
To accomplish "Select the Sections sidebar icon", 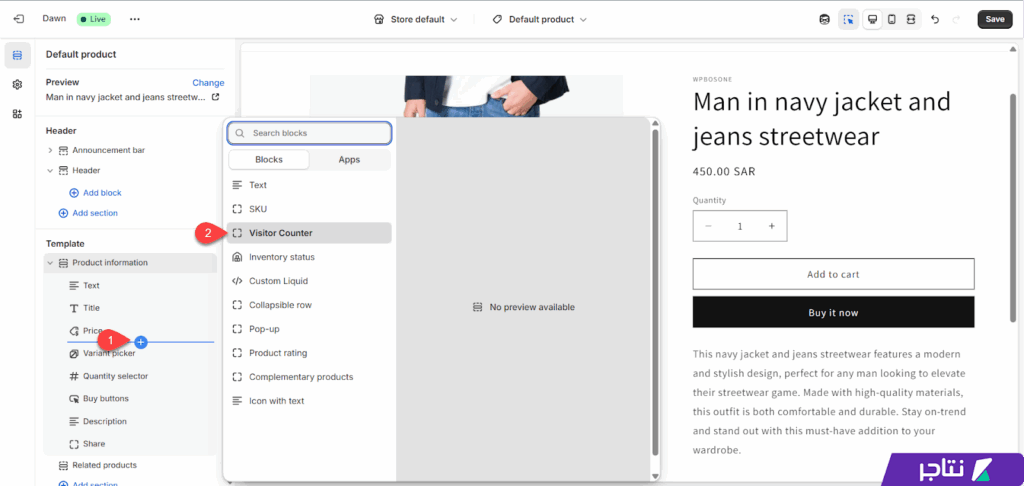I will click(x=17, y=55).
